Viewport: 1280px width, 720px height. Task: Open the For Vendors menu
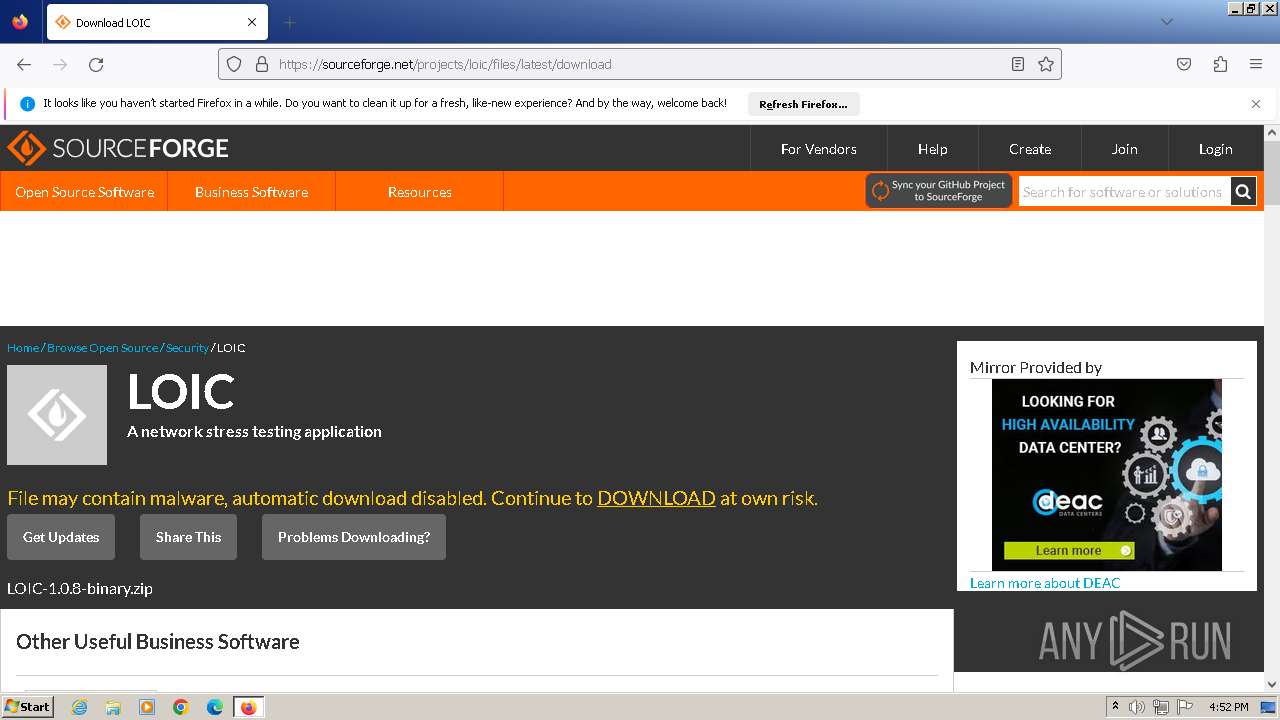point(818,149)
